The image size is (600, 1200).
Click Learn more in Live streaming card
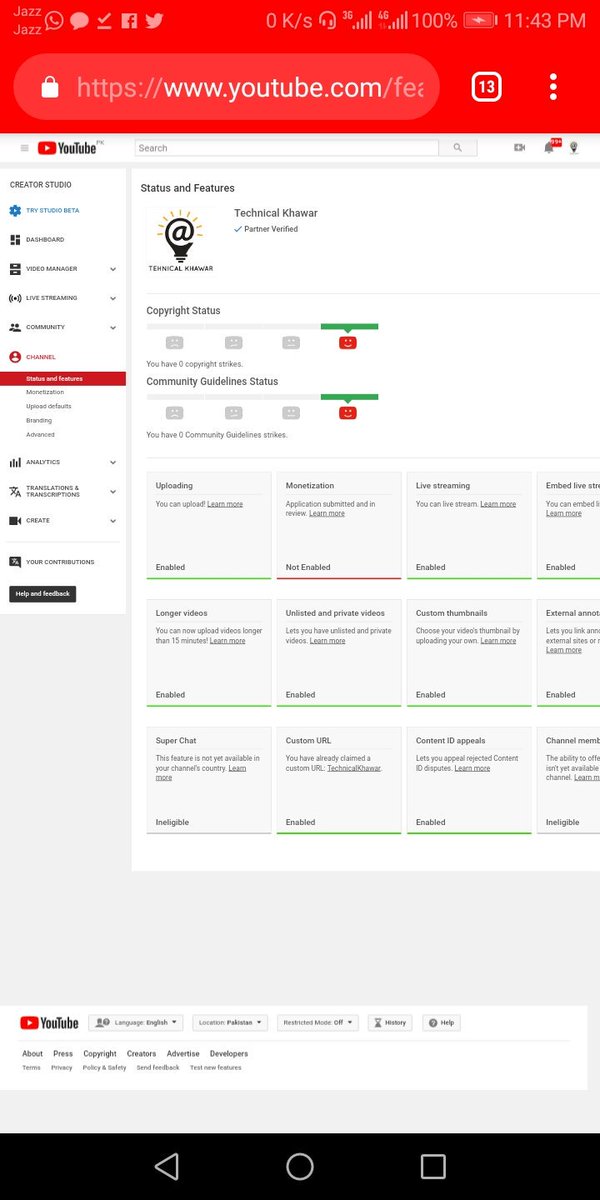click(498, 504)
